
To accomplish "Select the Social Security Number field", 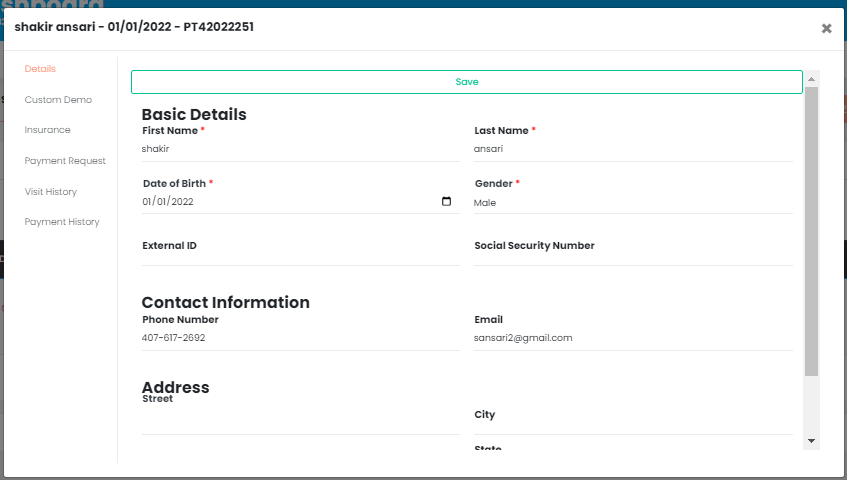I will click(632, 257).
